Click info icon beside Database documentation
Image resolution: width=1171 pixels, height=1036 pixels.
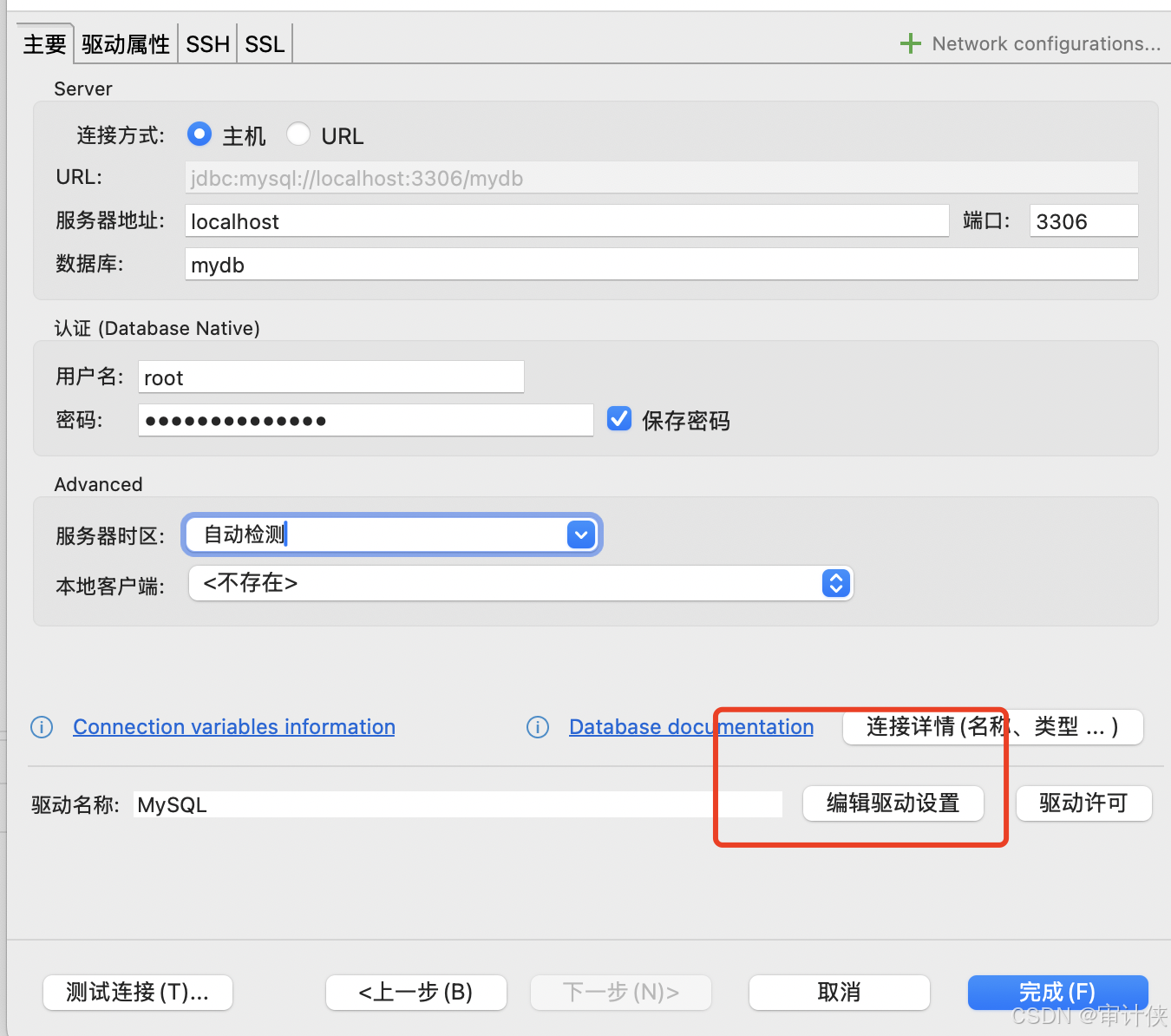tap(538, 727)
